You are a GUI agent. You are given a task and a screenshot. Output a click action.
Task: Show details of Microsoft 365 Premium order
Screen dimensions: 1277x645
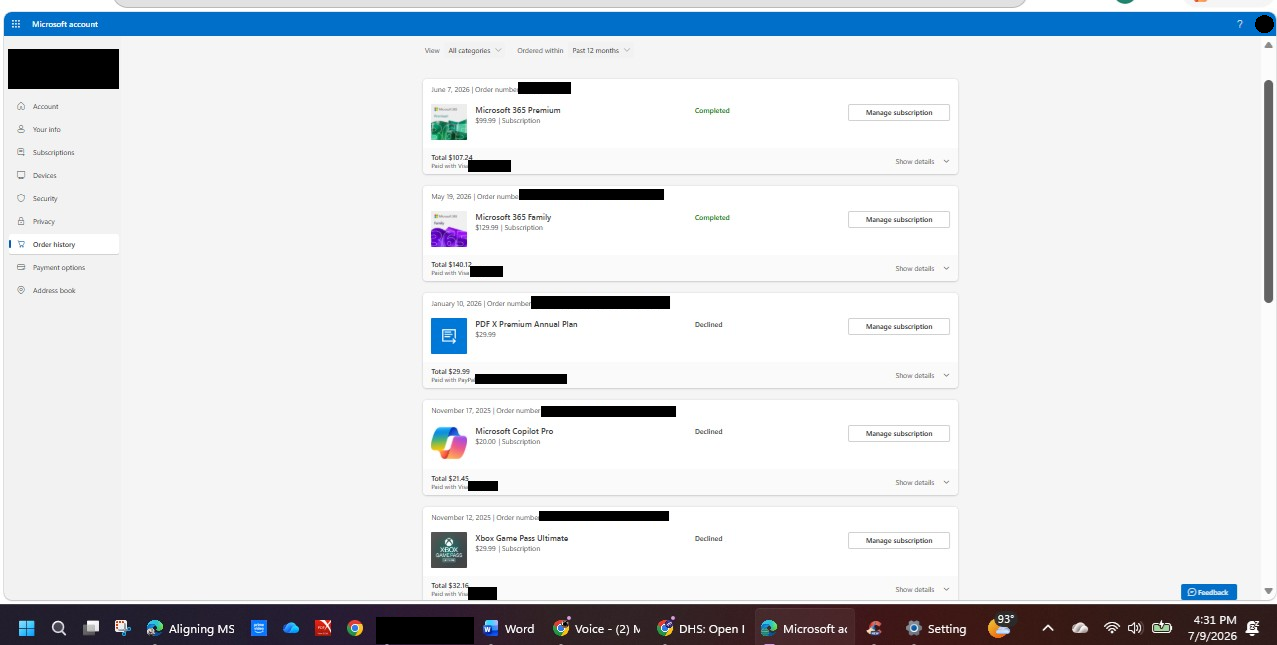922,161
